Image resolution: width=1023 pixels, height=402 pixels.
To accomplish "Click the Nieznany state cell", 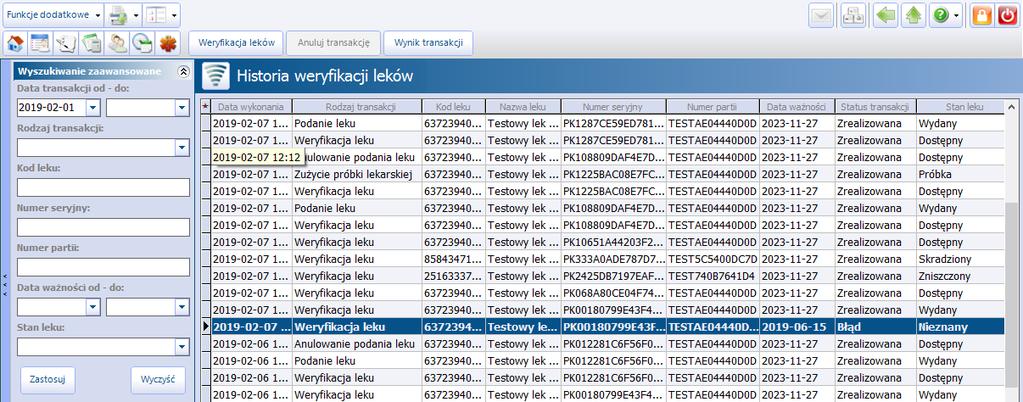I will coord(960,327).
